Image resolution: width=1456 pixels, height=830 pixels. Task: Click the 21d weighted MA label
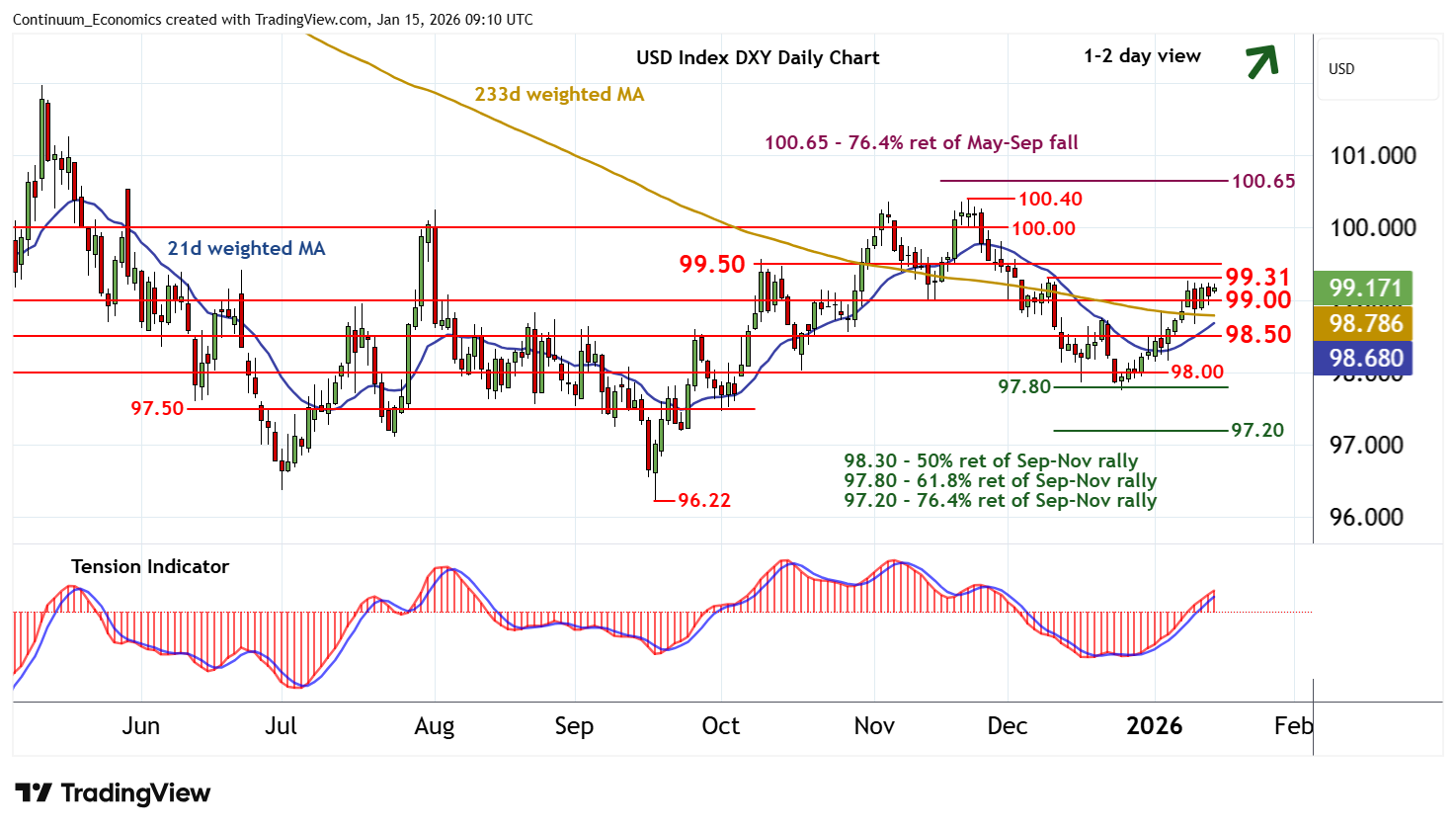click(246, 248)
